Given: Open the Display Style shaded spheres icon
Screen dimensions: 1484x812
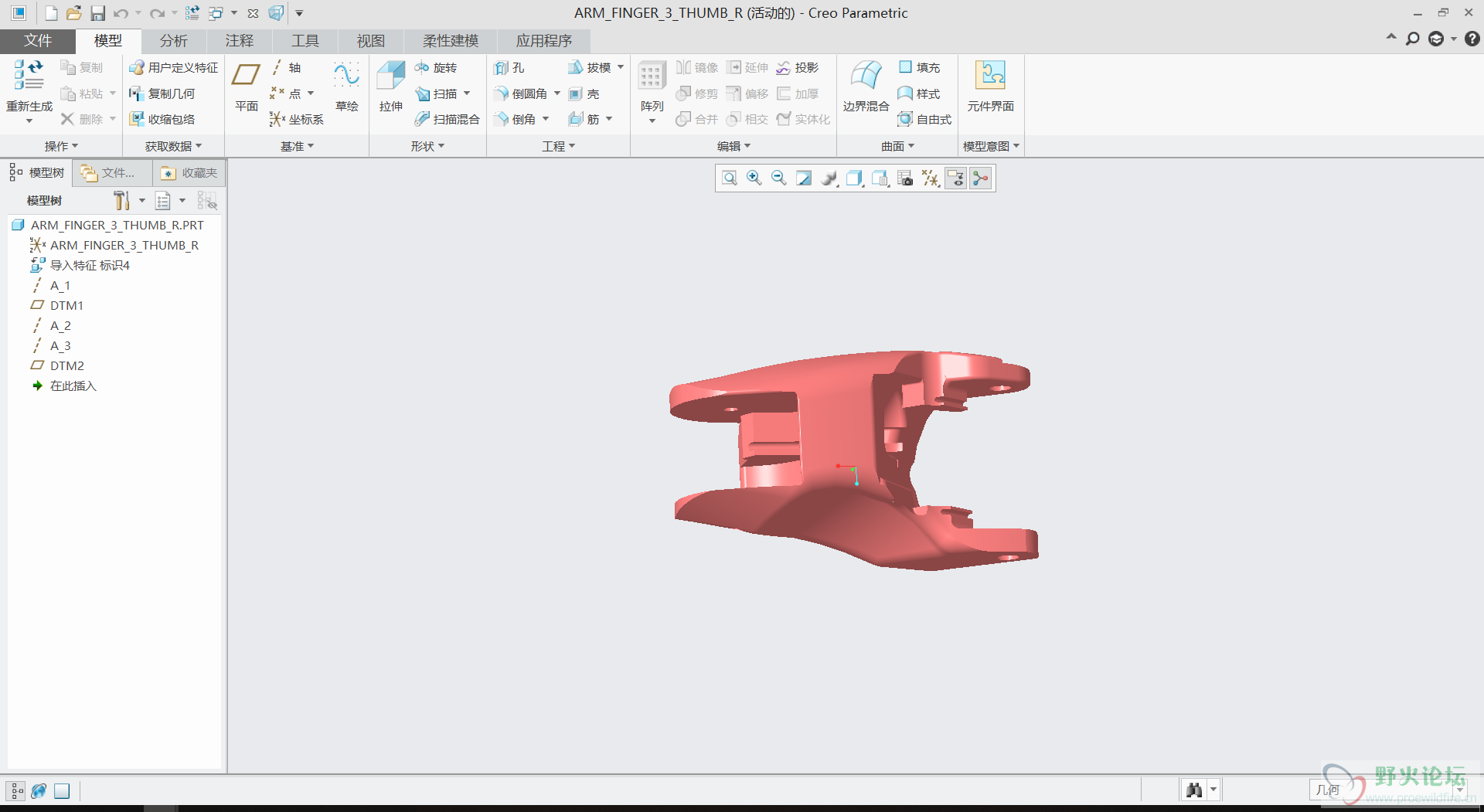Looking at the screenshot, I should coord(829,178).
